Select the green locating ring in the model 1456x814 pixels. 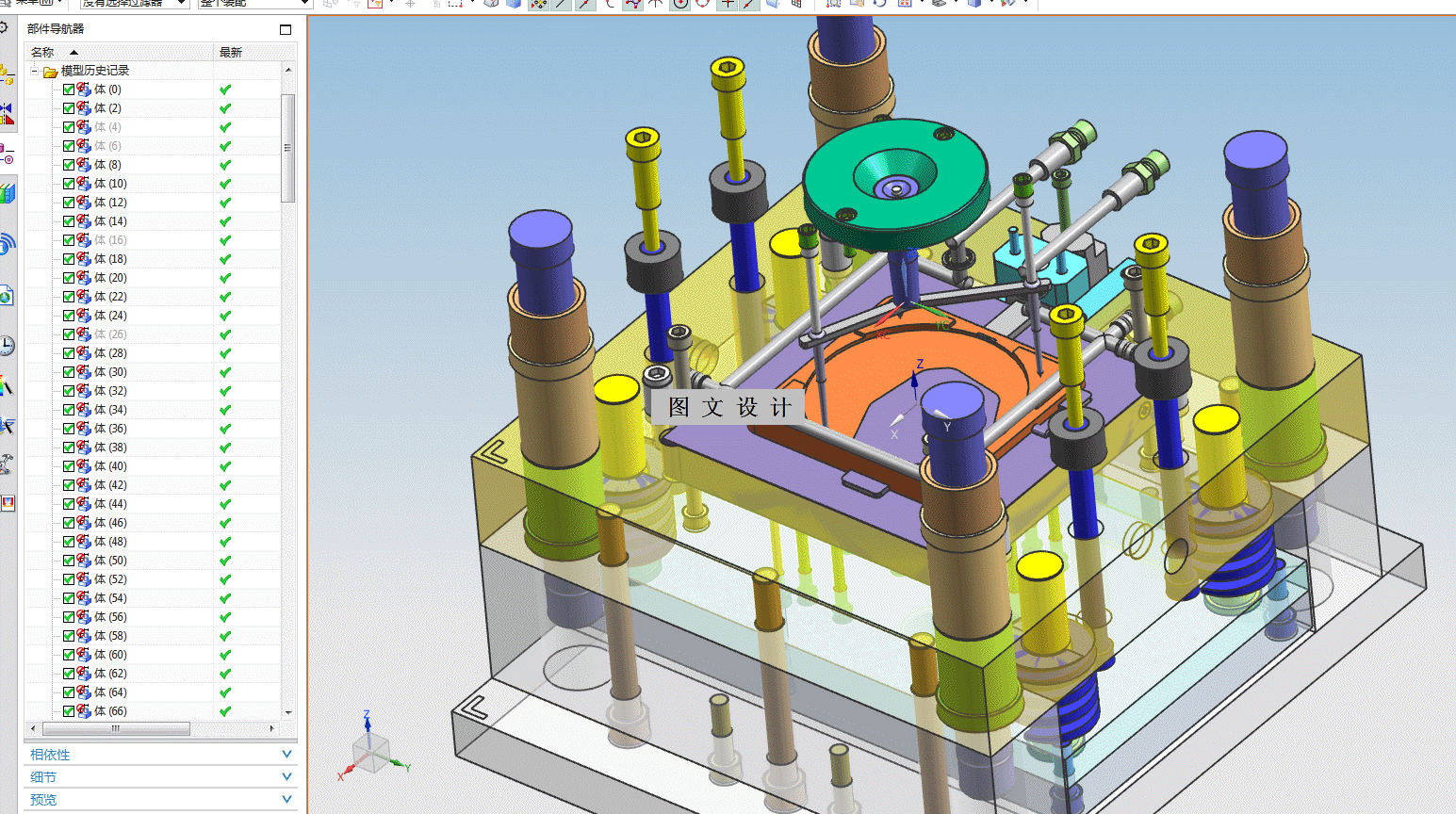(895, 183)
